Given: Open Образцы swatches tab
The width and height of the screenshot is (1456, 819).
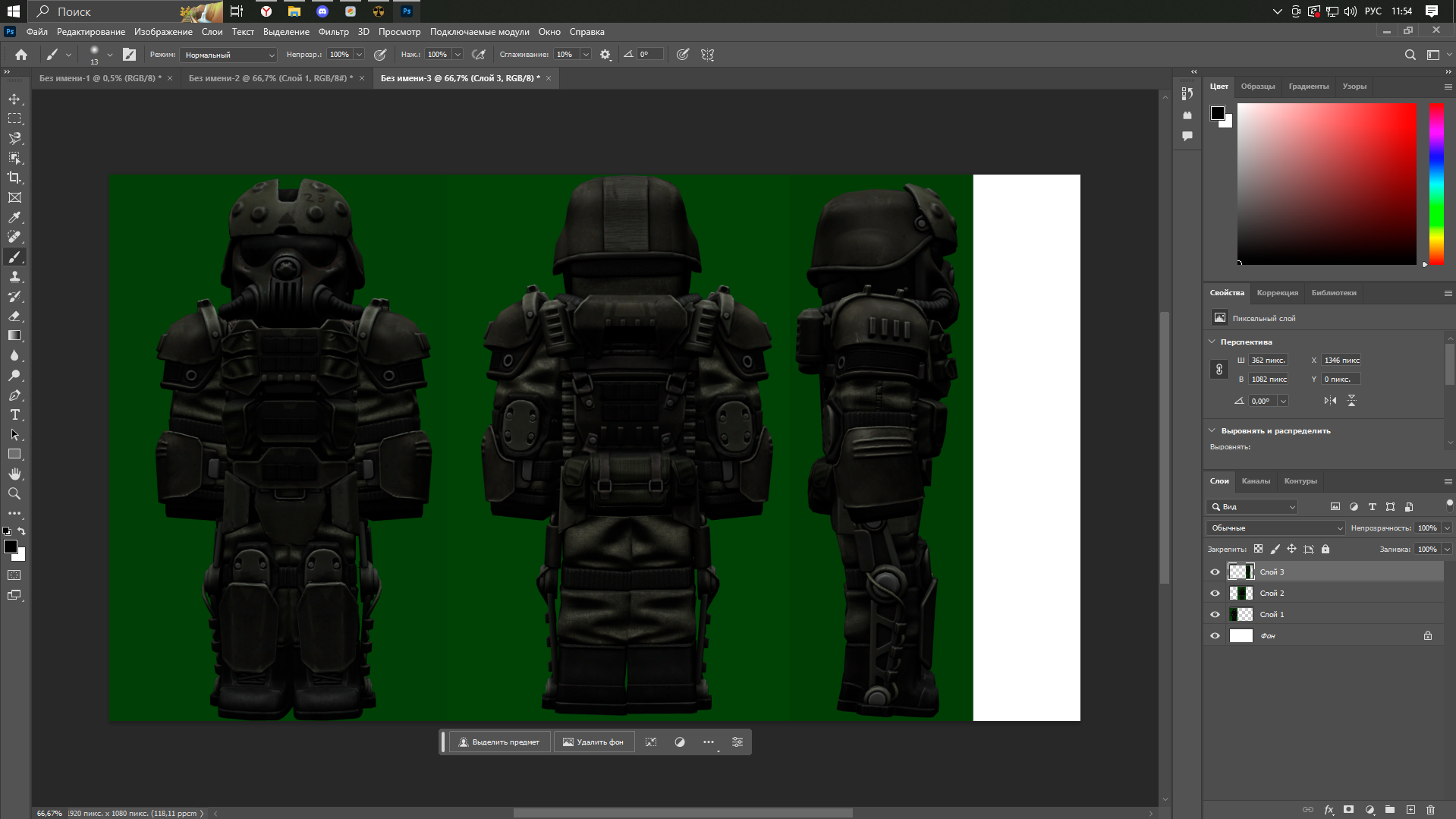Looking at the screenshot, I should [x=1257, y=87].
